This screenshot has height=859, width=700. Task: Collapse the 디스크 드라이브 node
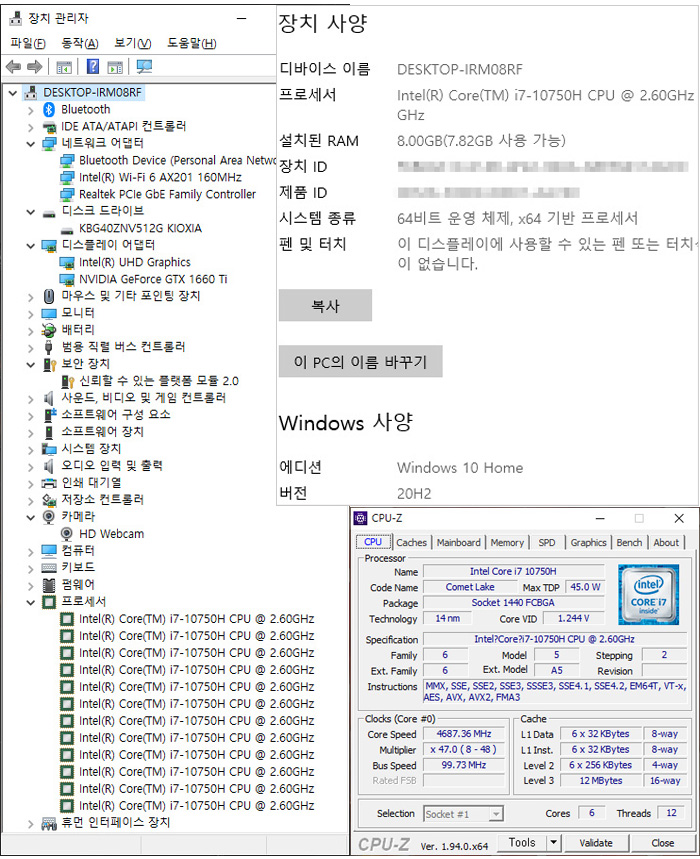pyautogui.click(x=31, y=212)
